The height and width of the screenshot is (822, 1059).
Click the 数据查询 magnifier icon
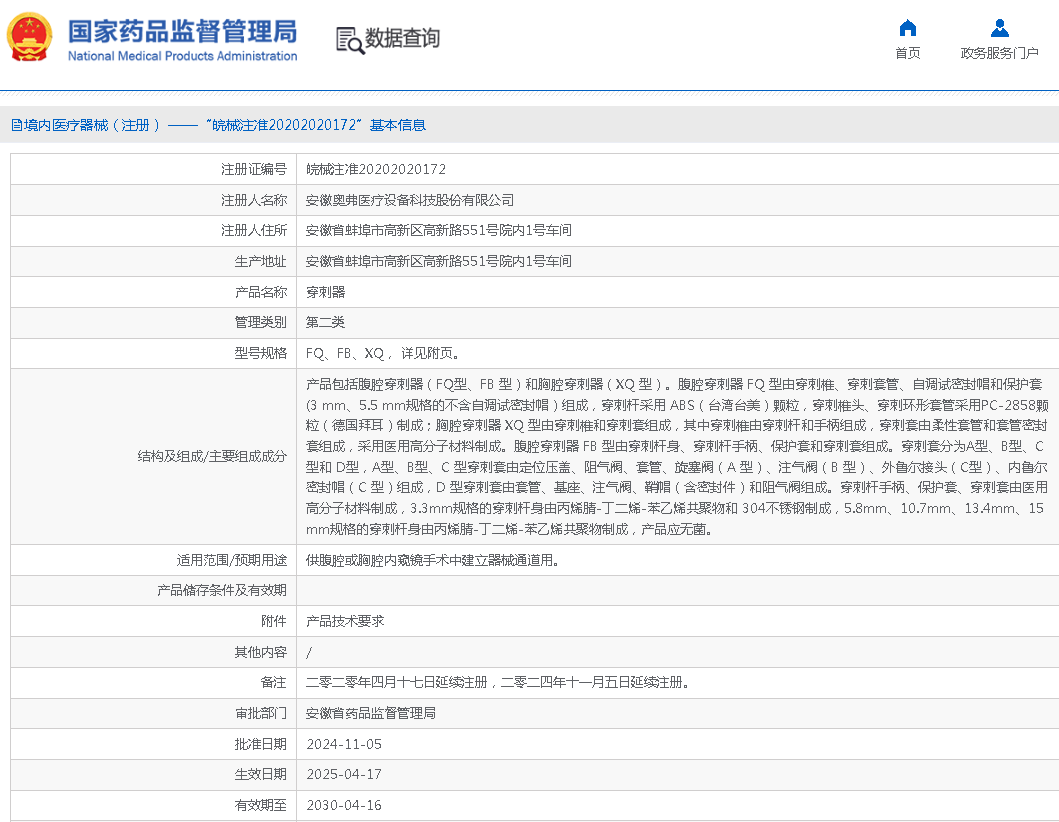349,39
